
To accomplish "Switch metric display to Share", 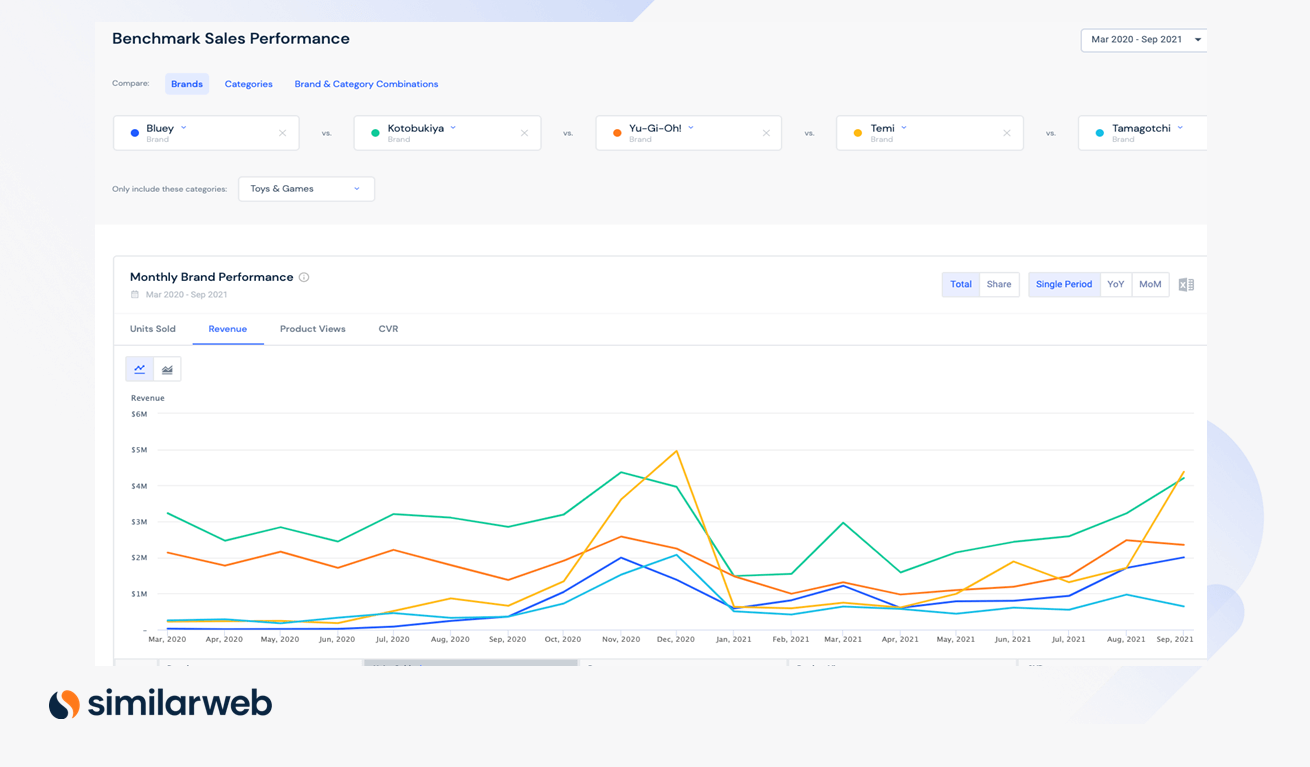I will 999,284.
